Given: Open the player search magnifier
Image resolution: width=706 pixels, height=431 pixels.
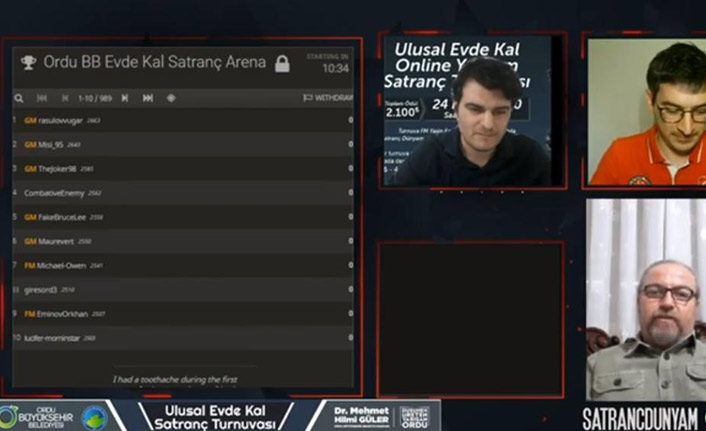Looking at the screenshot, I should coord(19,98).
